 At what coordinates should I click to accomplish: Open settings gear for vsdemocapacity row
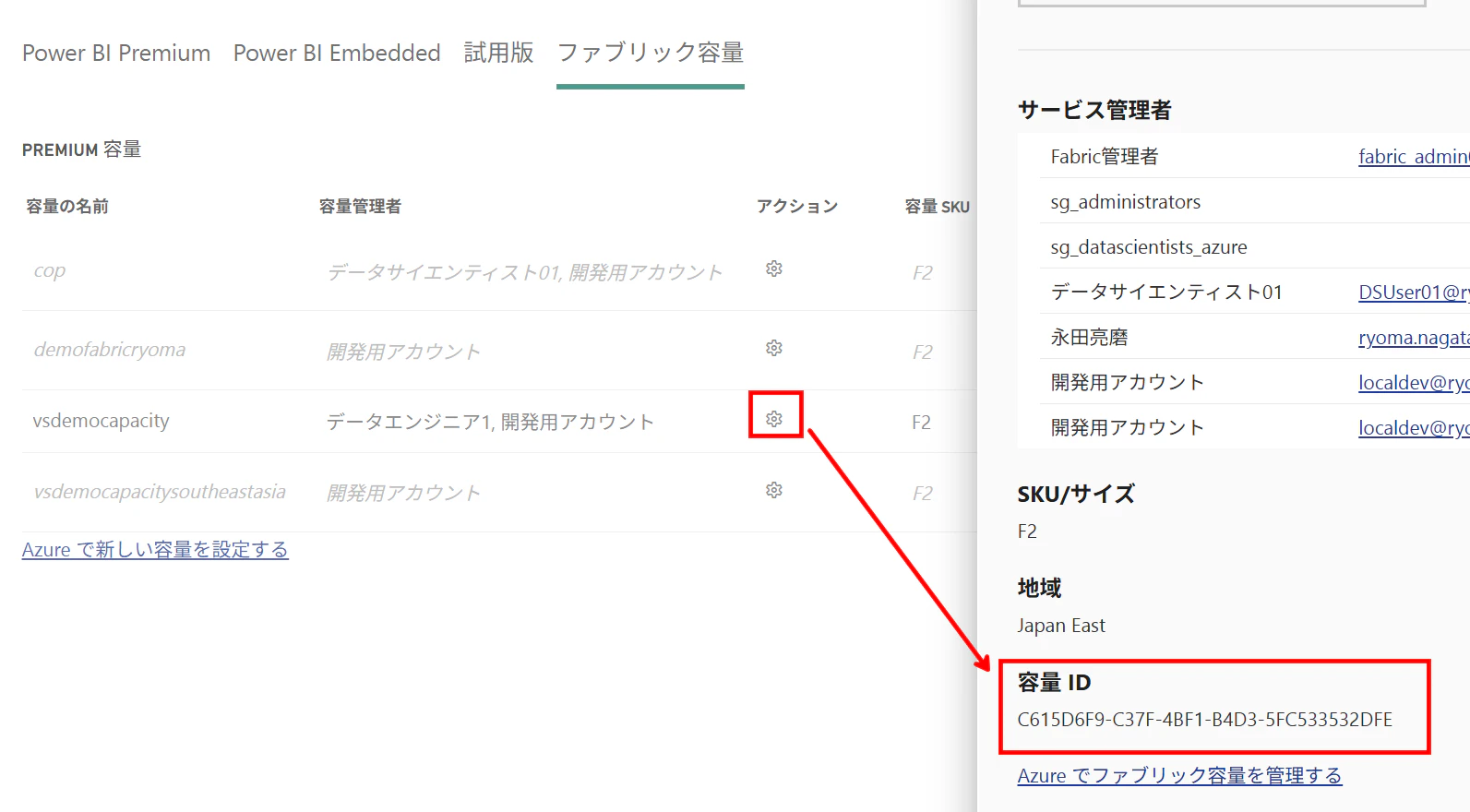(x=774, y=419)
